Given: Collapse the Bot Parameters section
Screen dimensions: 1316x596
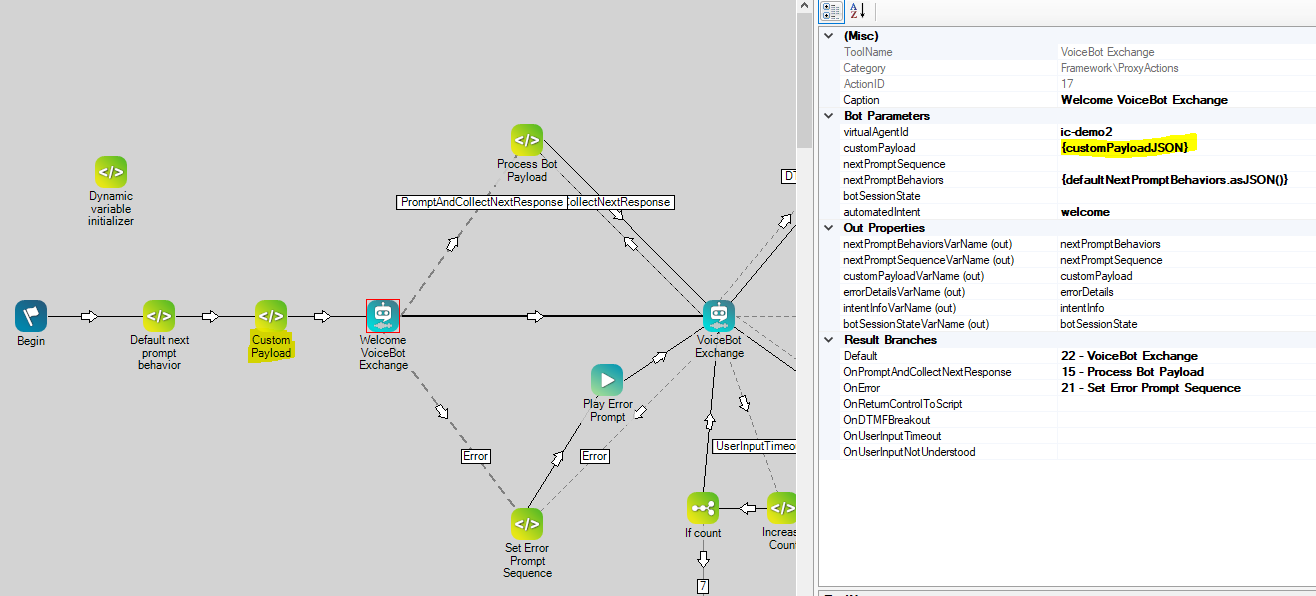Looking at the screenshot, I should [x=827, y=116].
